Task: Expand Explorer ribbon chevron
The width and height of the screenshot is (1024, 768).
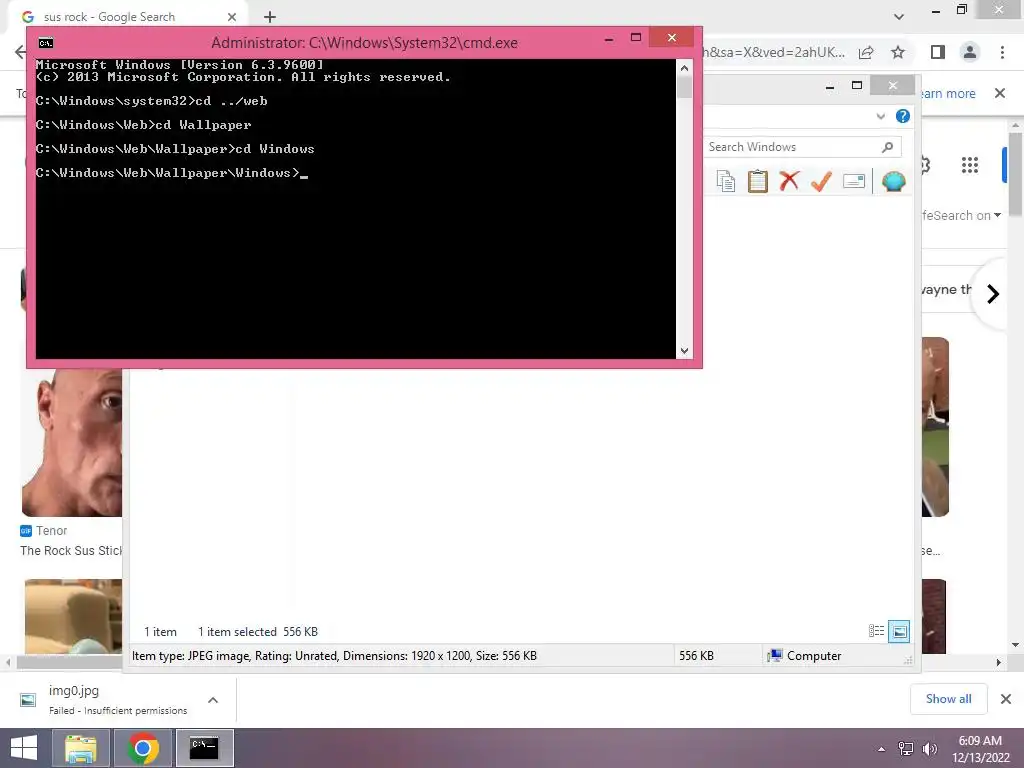Action: tap(880, 116)
